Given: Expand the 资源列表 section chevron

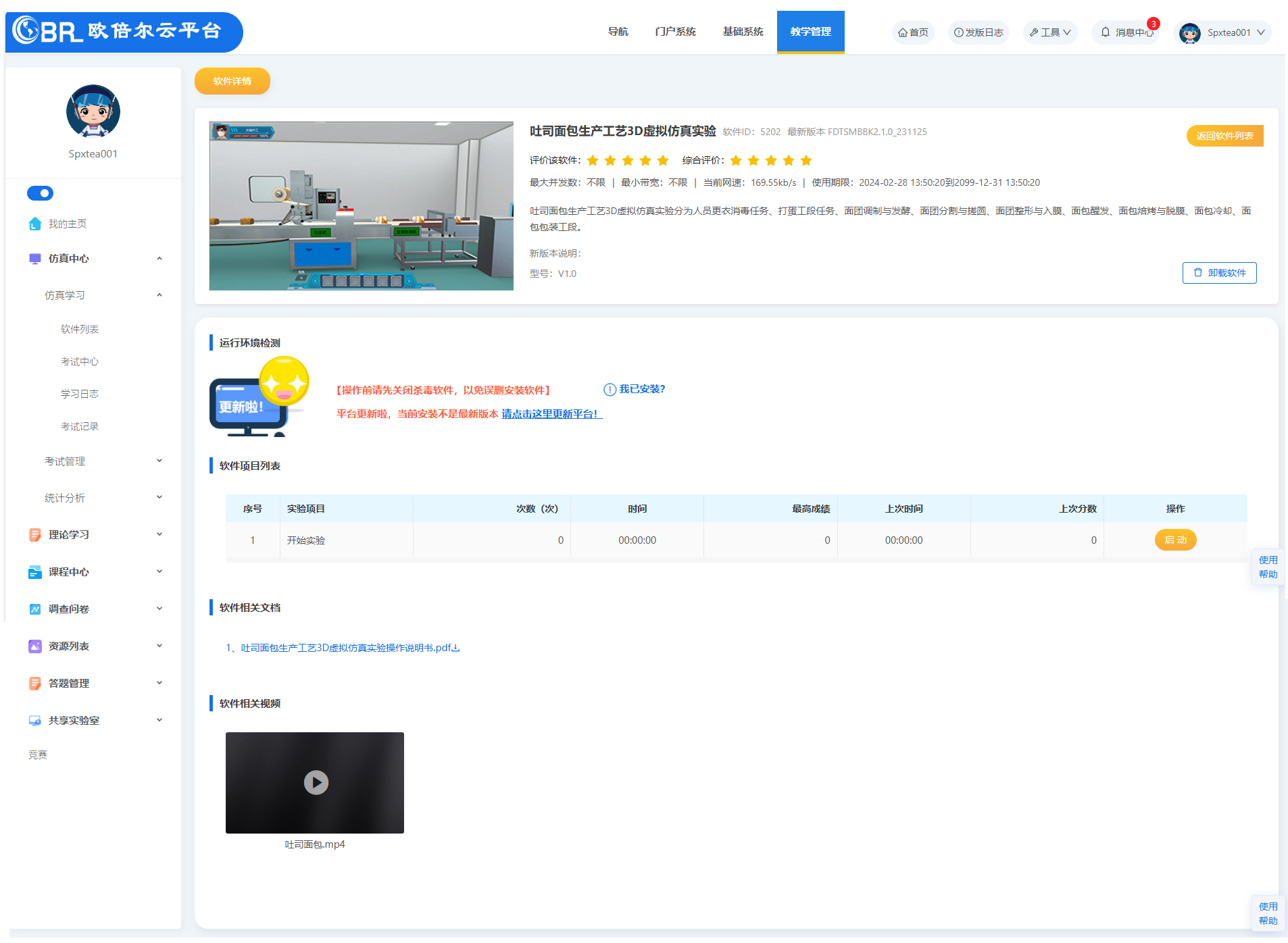Looking at the screenshot, I should (159, 646).
